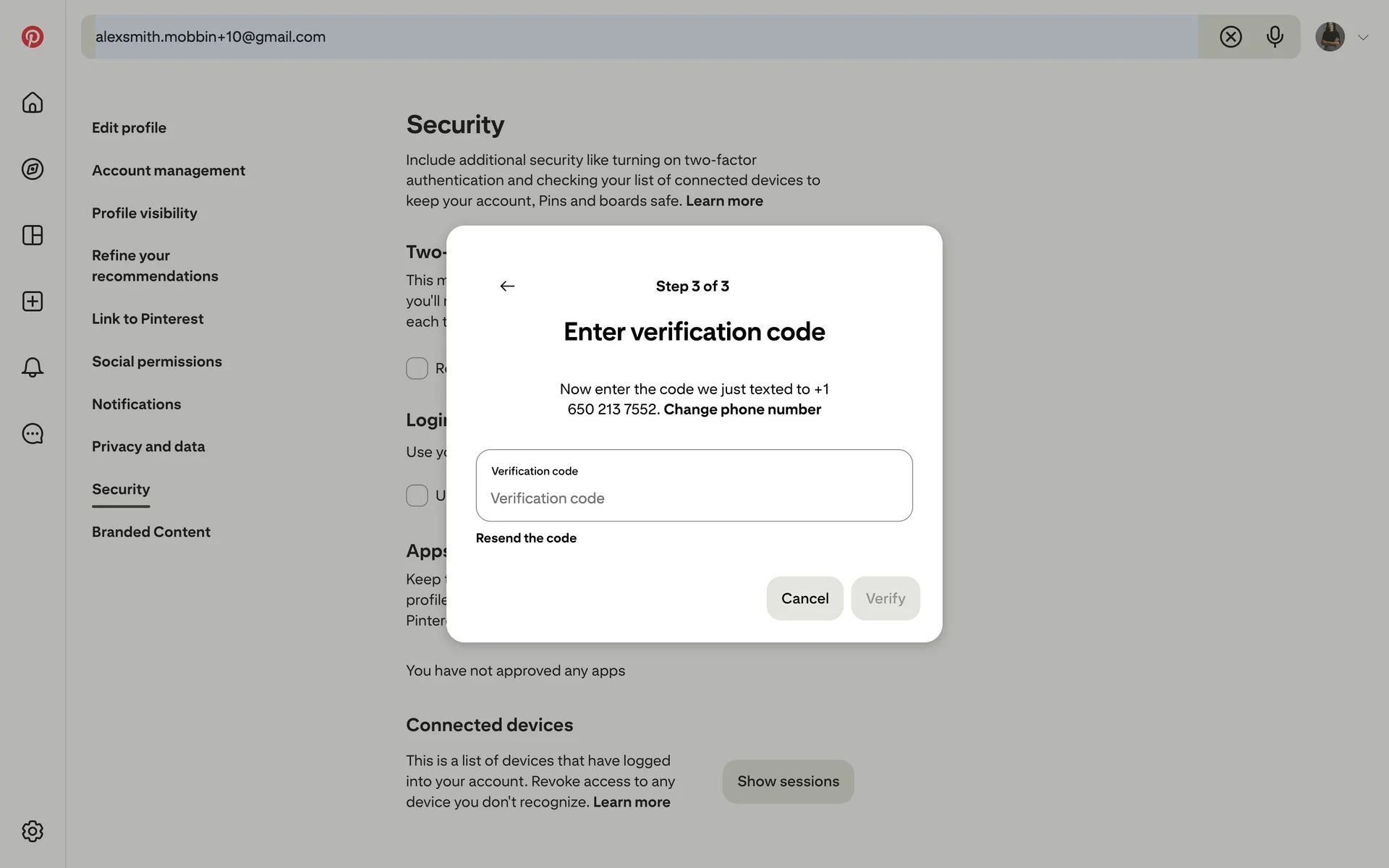Toggle the two-factor authentication checkbox
The image size is (1389, 868).
(417, 368)
